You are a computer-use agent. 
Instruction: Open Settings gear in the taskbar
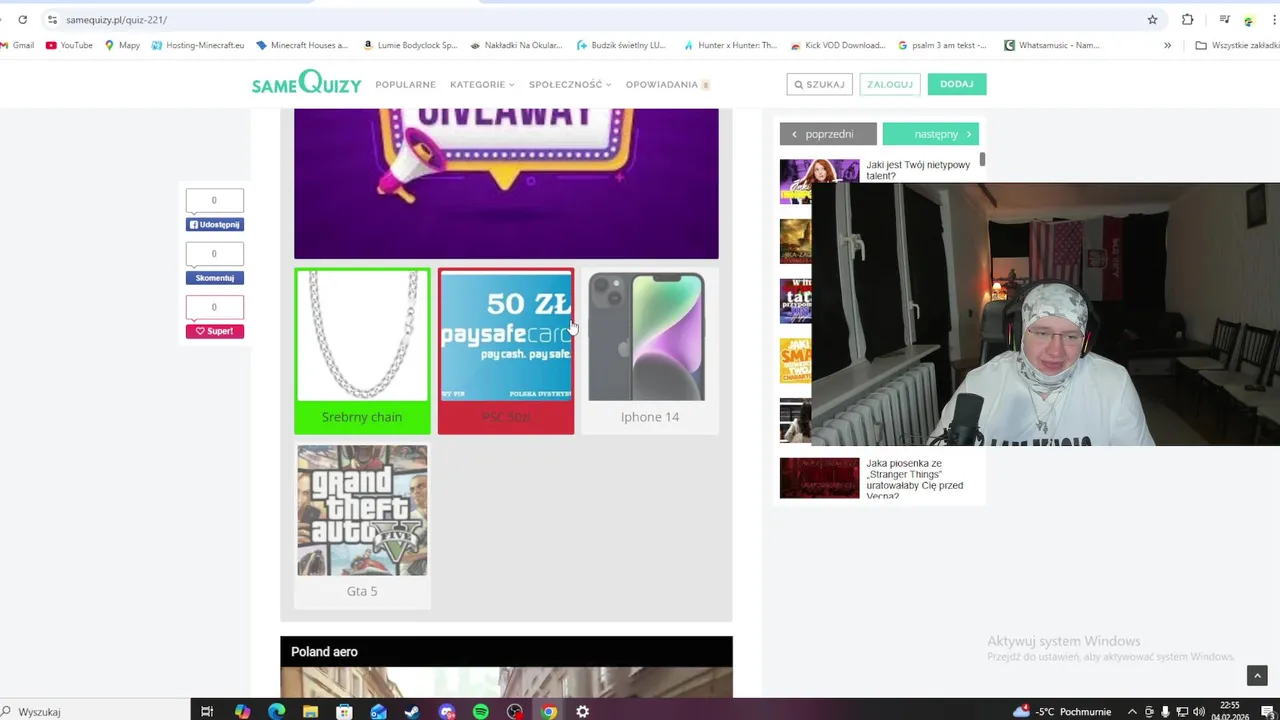(x=582, y=711)
